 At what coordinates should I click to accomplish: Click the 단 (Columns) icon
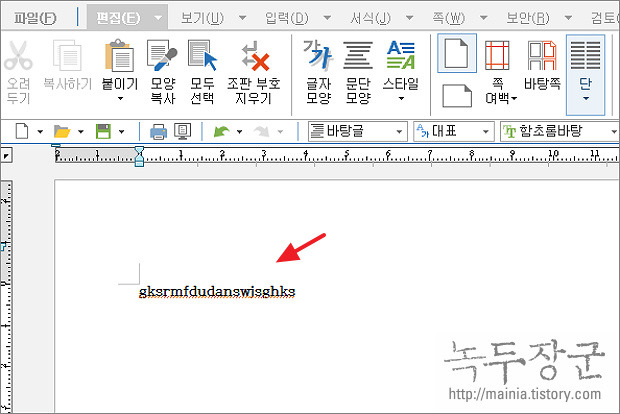point(586,56)
